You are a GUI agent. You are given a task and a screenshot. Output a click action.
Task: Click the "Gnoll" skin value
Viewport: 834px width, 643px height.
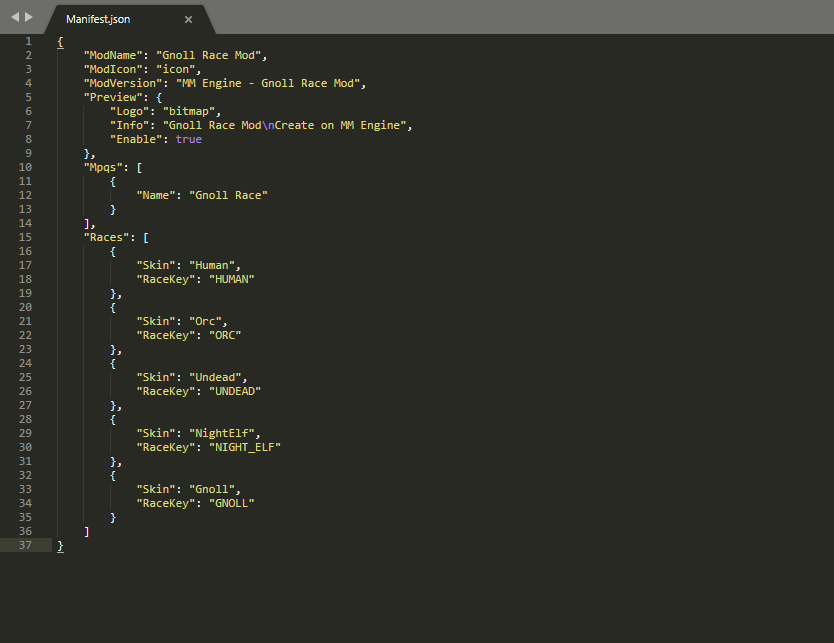pos(215,489)
